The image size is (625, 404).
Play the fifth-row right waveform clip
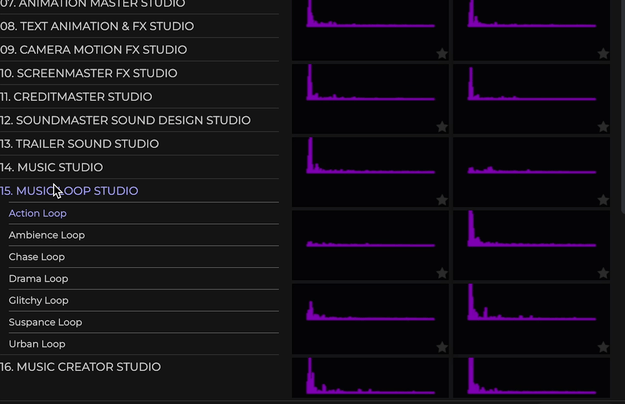531,319
